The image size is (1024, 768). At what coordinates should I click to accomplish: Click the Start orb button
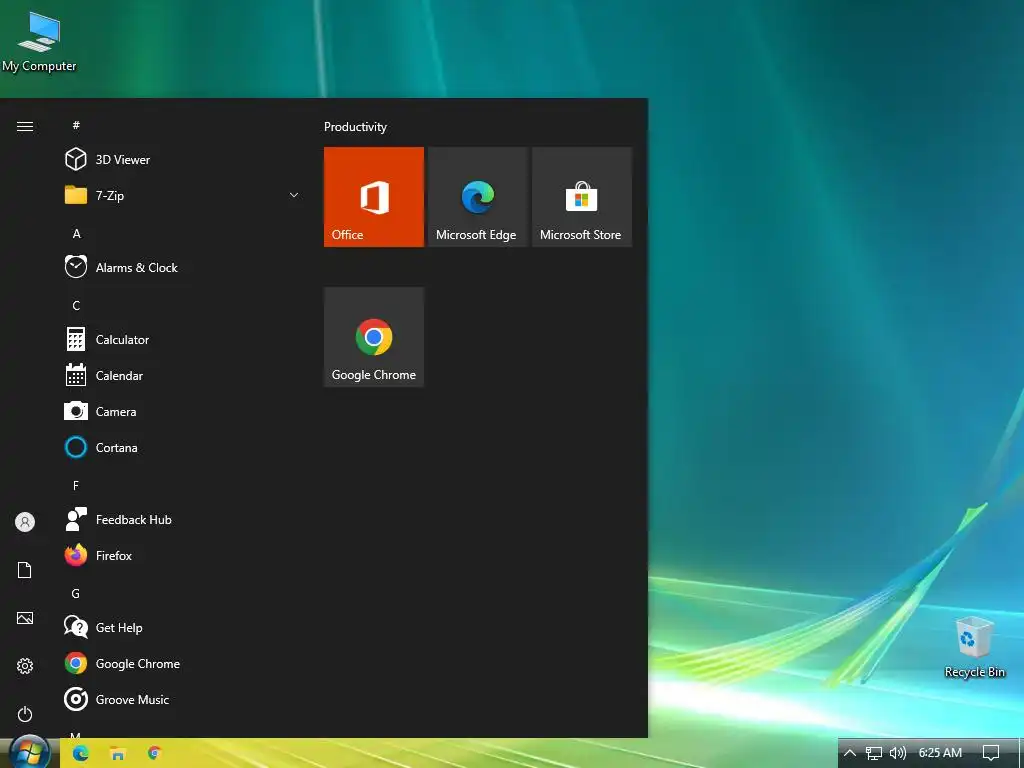pyautogui.click(x=29, y=752)
